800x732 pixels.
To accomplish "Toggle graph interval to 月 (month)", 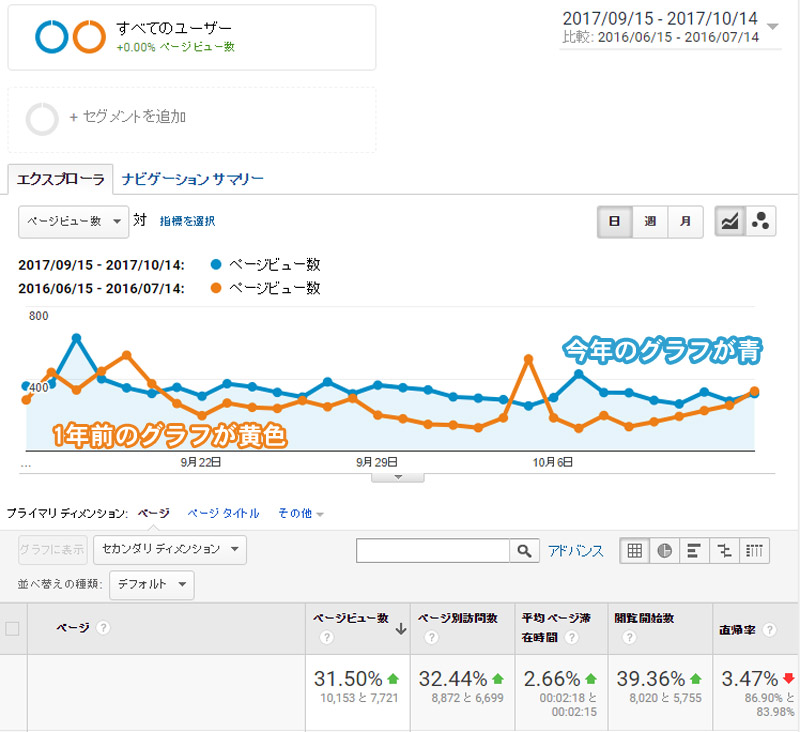I will [x=685, y=222].
